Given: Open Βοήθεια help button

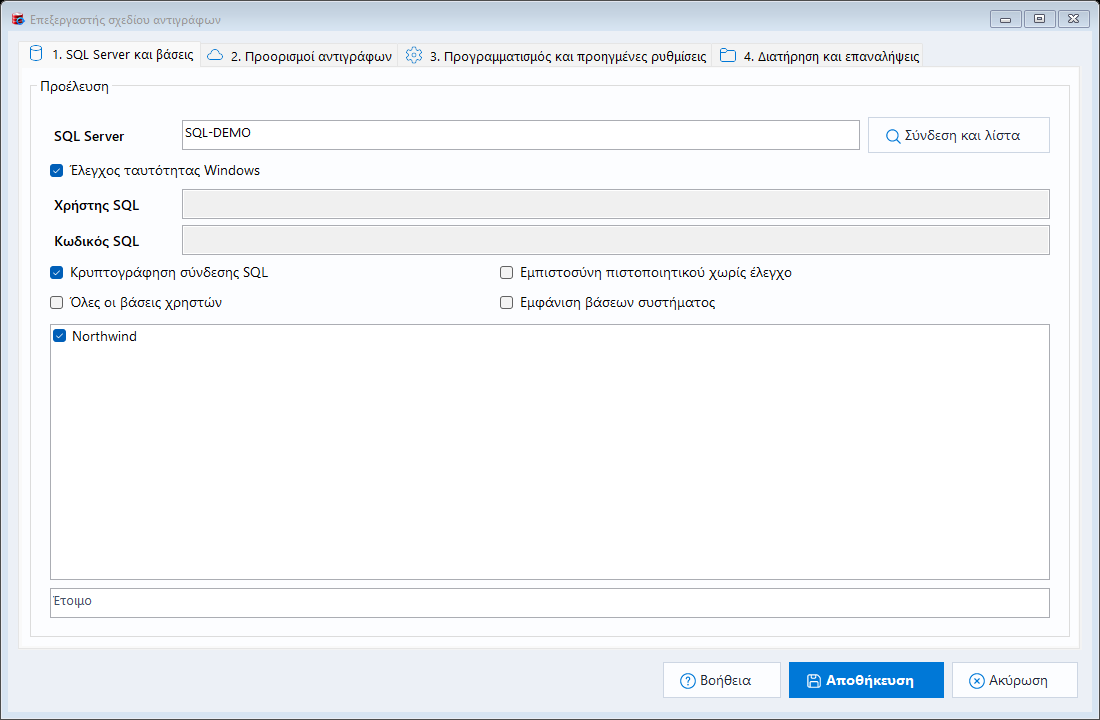Looking at the screenshot, I should click(x=722, y=680).
